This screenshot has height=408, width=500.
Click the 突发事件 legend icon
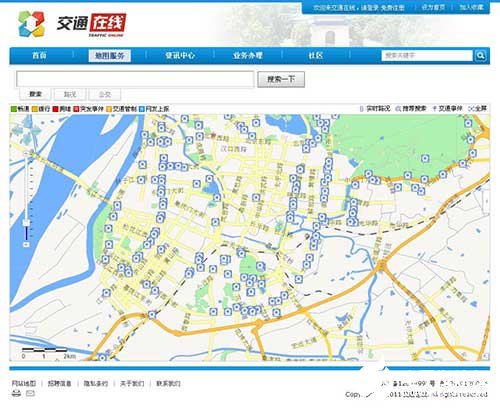[x=76, y=109]
